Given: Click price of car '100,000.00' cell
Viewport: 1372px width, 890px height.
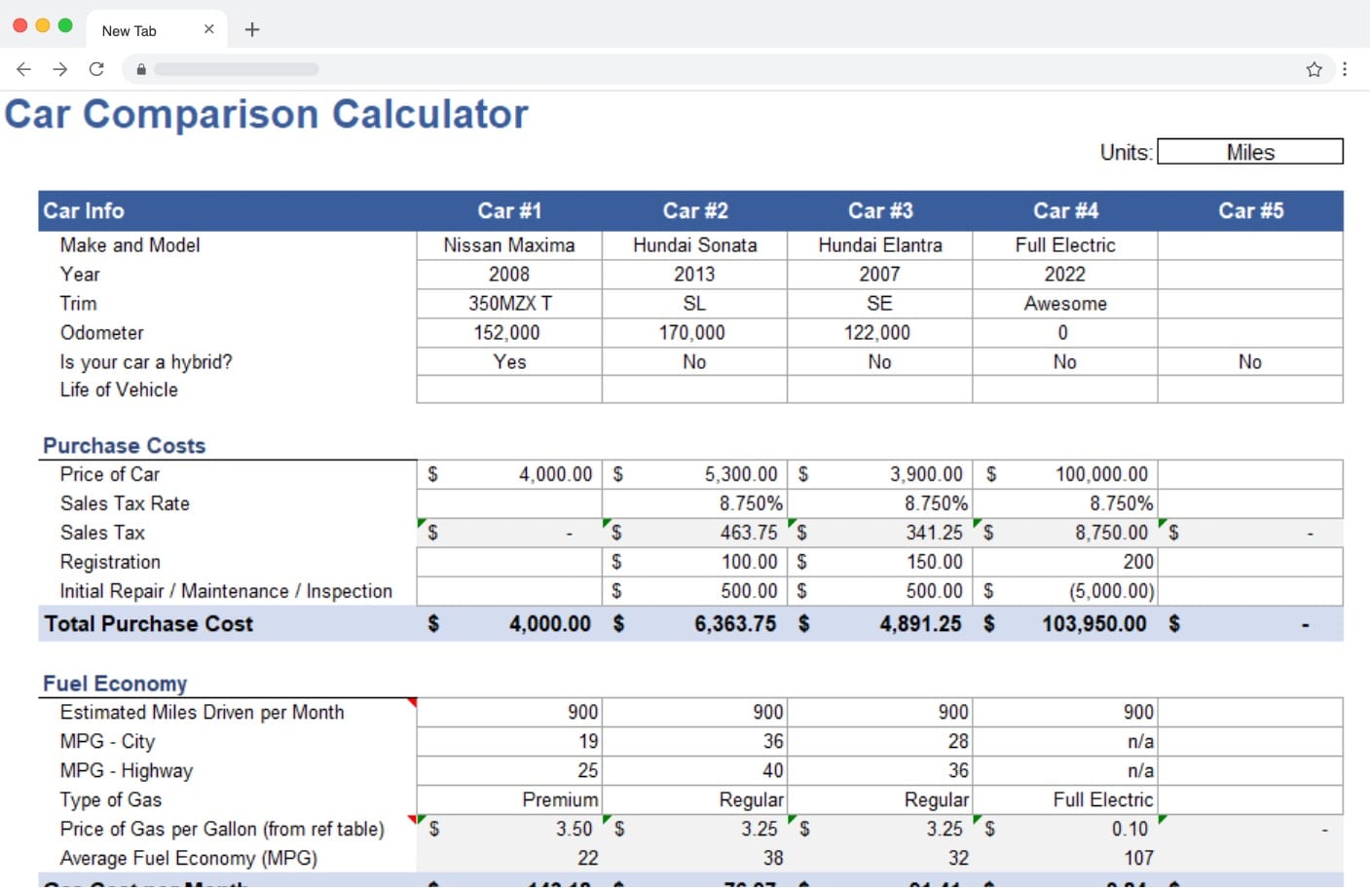Looking at the screenshot, I should coord(1065,474).
